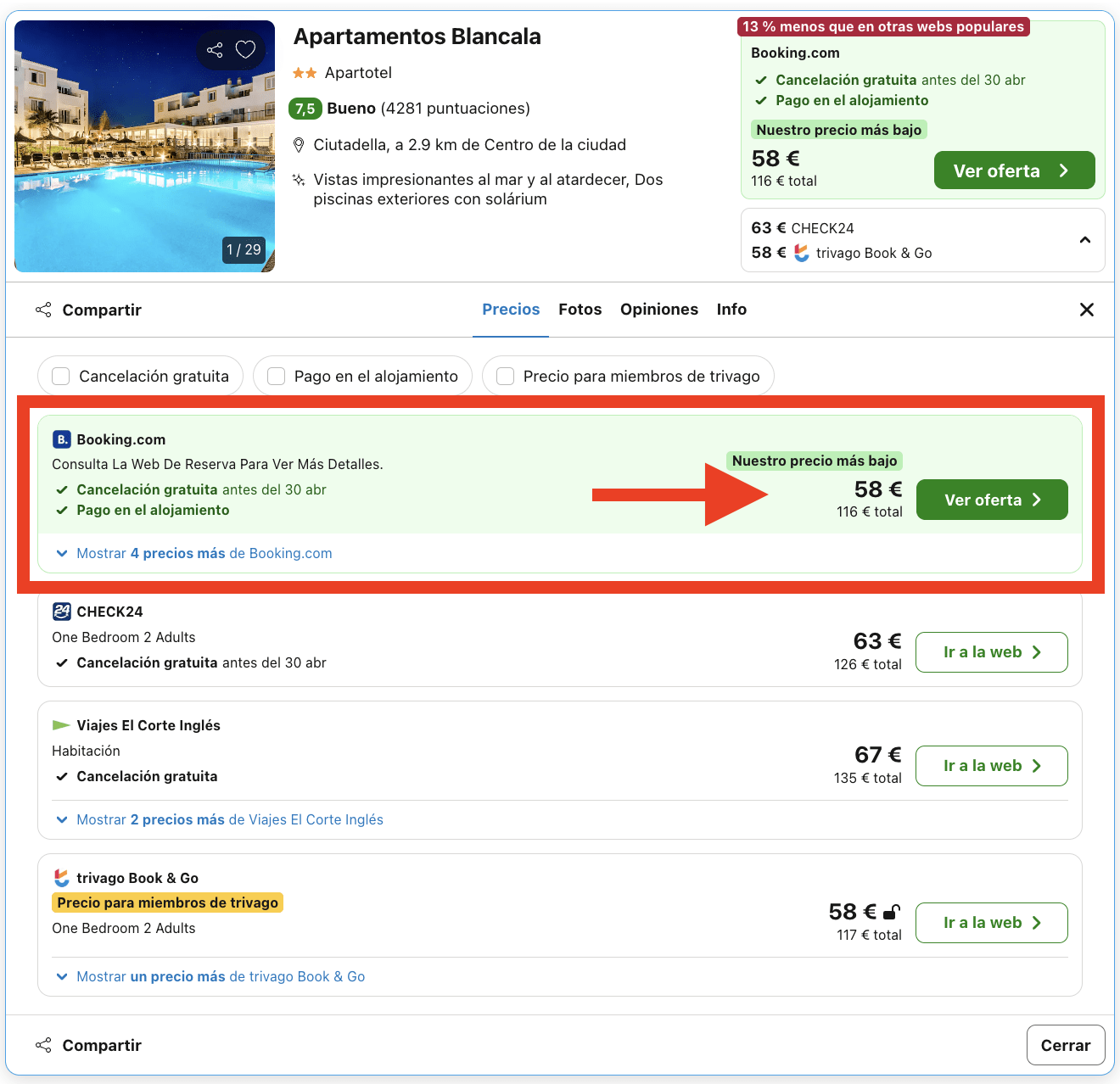Tick the Pago en el alojamiento checkbox
Screen dimensions: 1120x1084
277,376
